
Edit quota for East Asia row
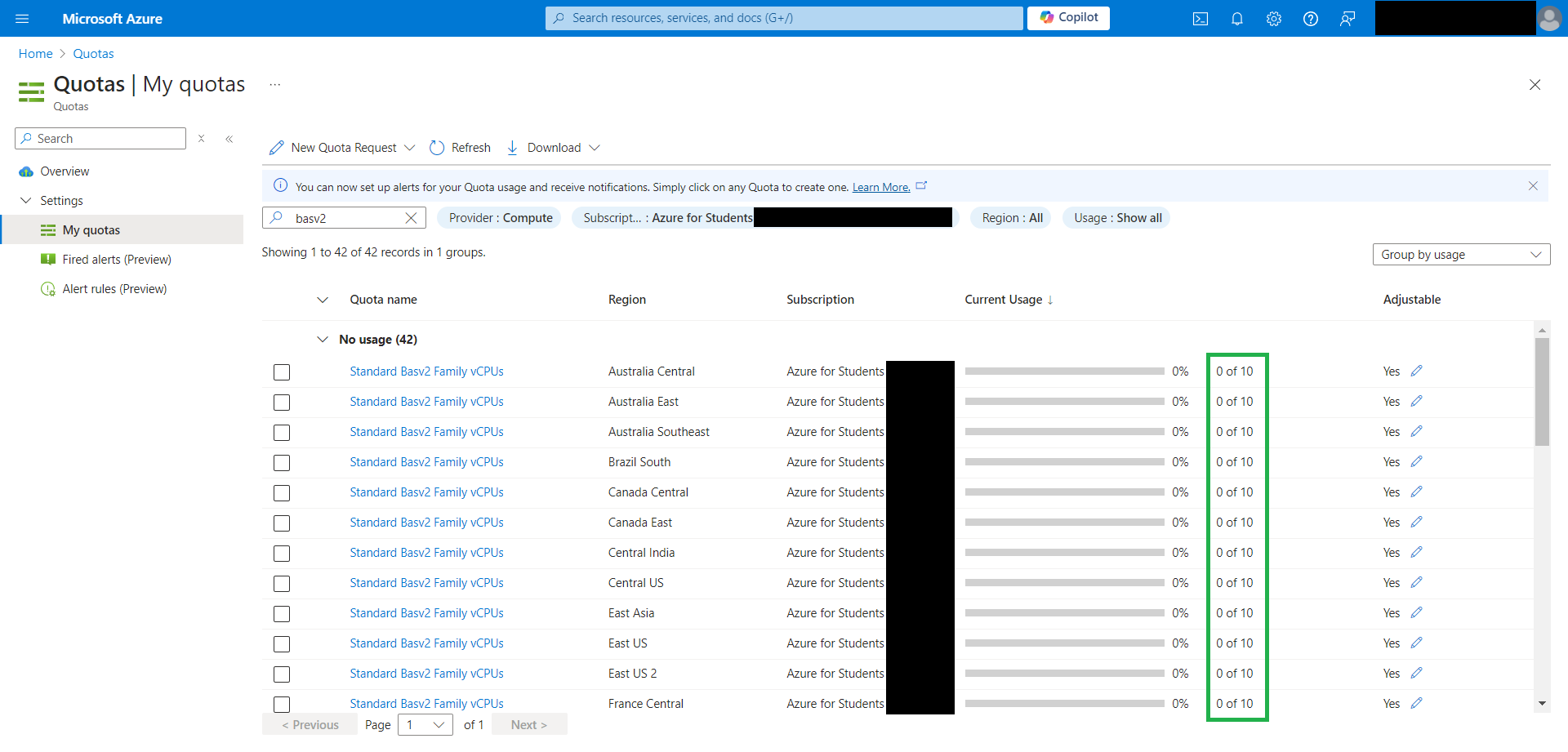tap(1416, 612)
